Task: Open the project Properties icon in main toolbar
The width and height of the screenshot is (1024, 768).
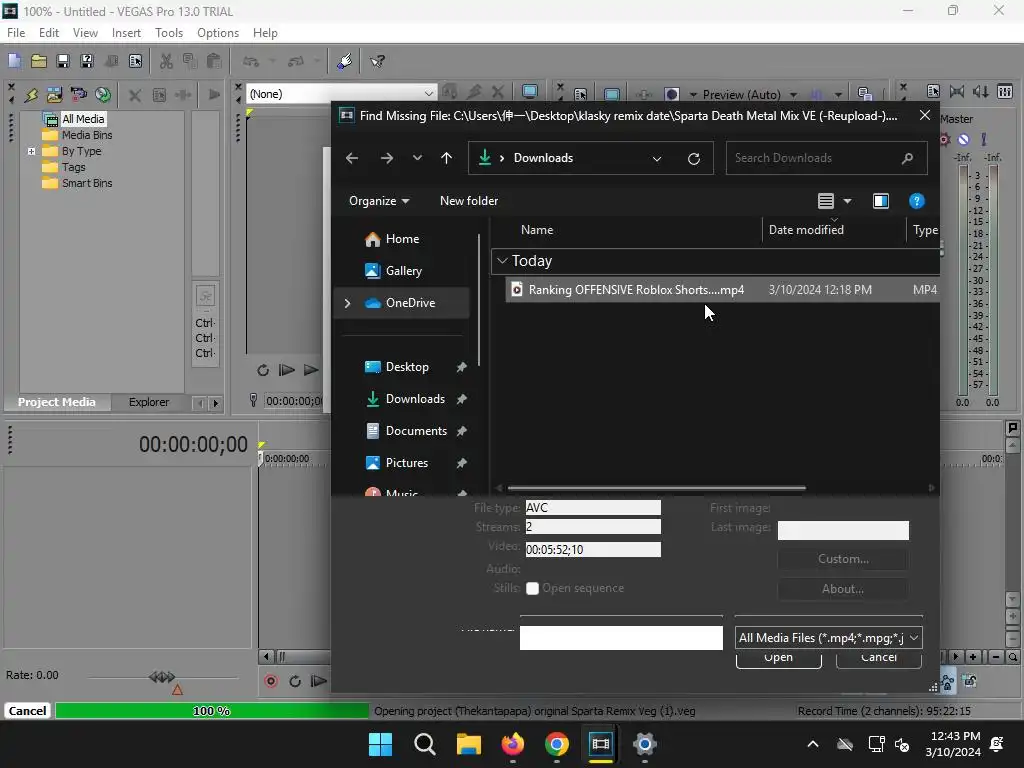Action: [x=135, y=61]
